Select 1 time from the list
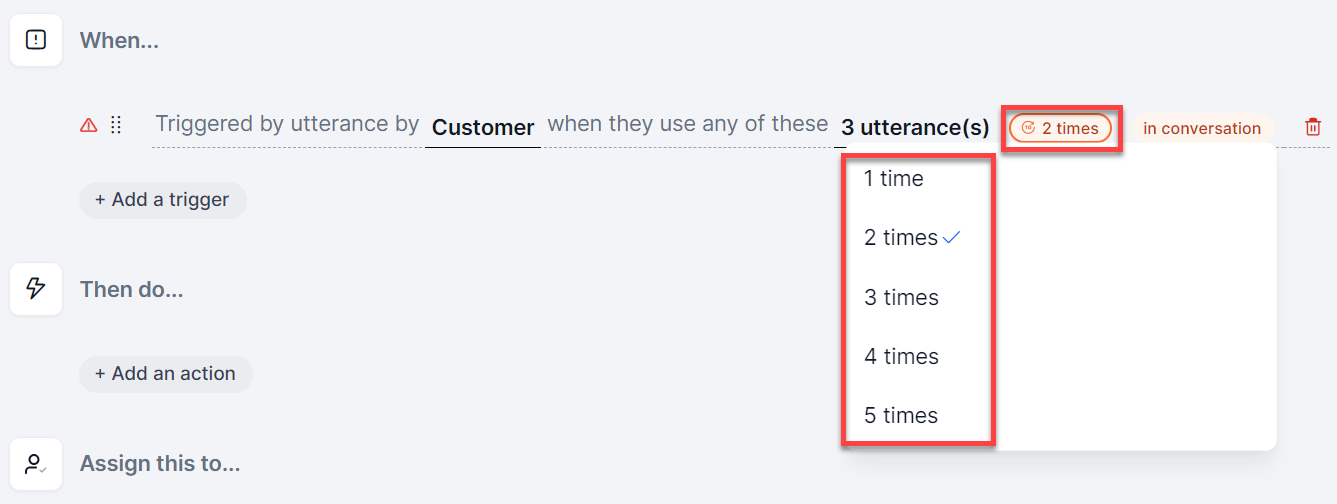1337x504 pixels. click(894, 179)
